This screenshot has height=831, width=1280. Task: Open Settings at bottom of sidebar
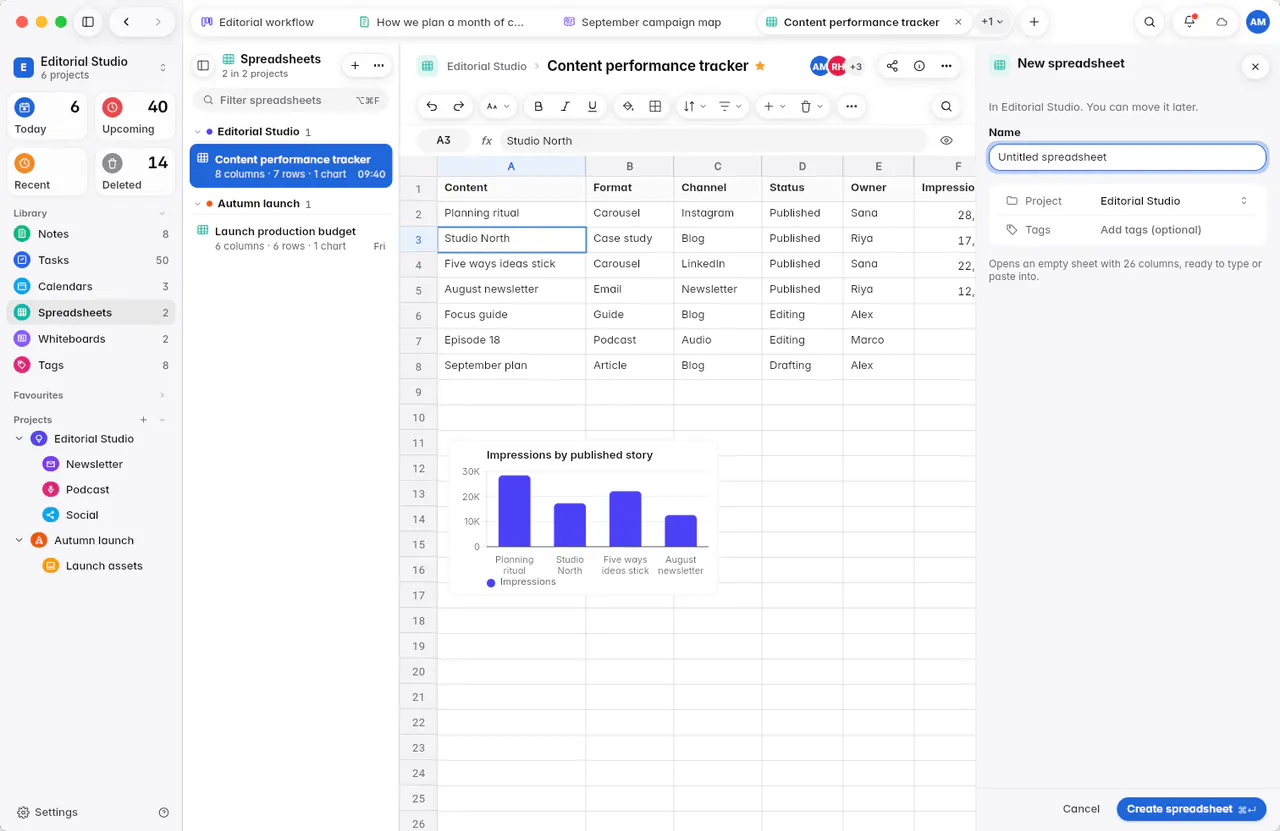click(x=47, y=812)
